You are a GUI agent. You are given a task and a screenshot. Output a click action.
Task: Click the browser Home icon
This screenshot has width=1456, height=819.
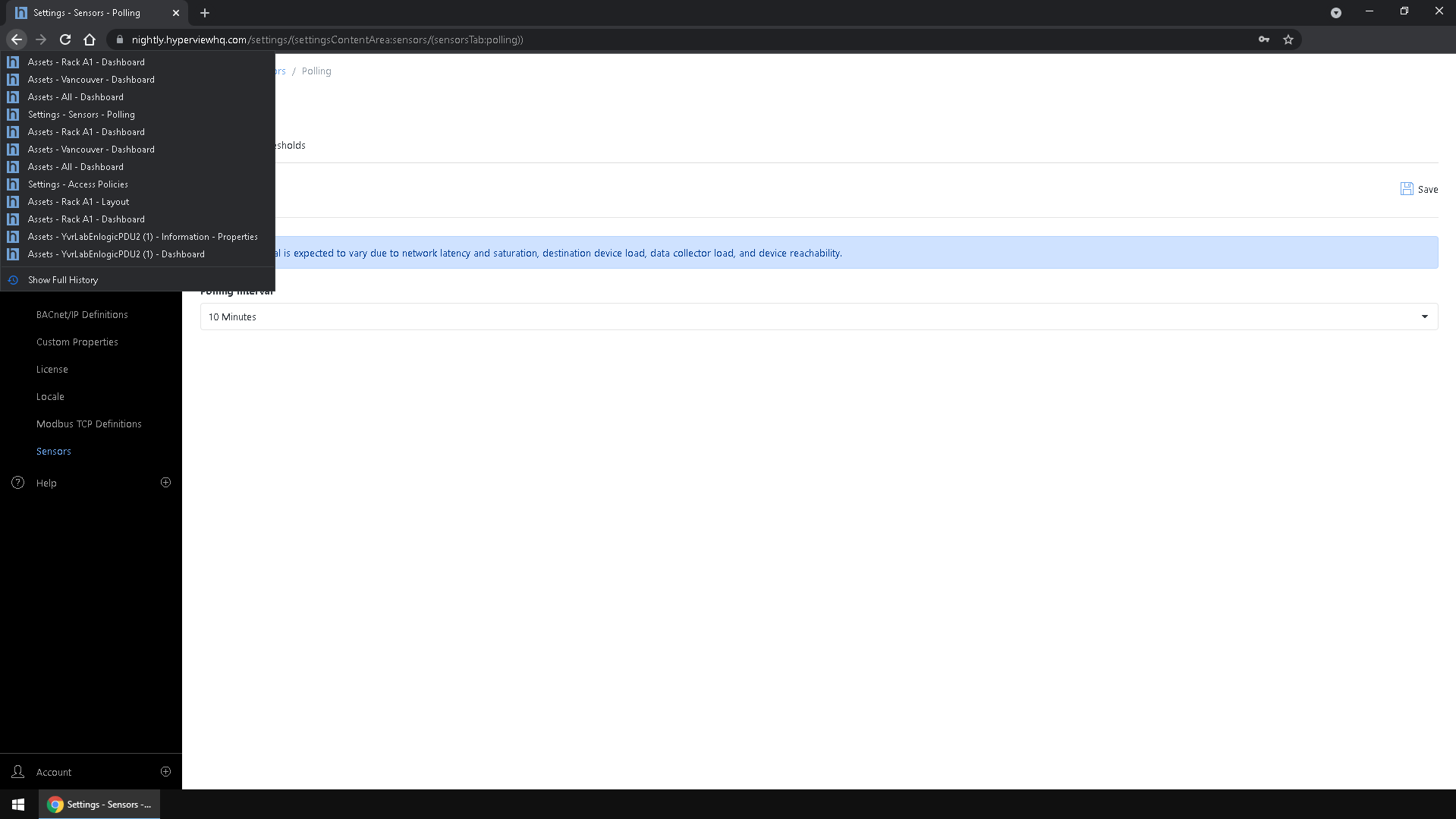[x=89, y=39]
